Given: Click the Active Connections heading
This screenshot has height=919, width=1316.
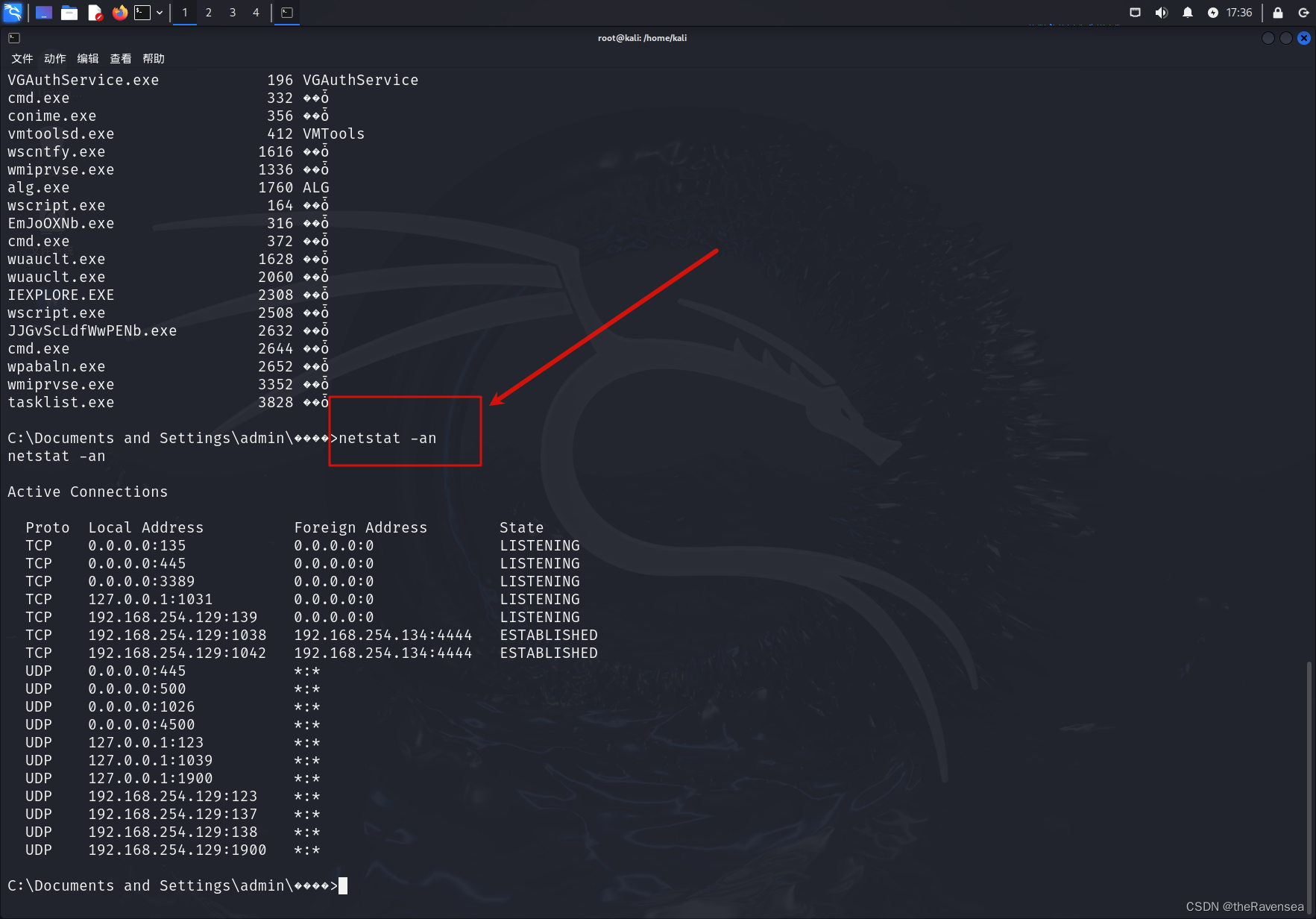Looking at the screenshot, I should 88,492.
